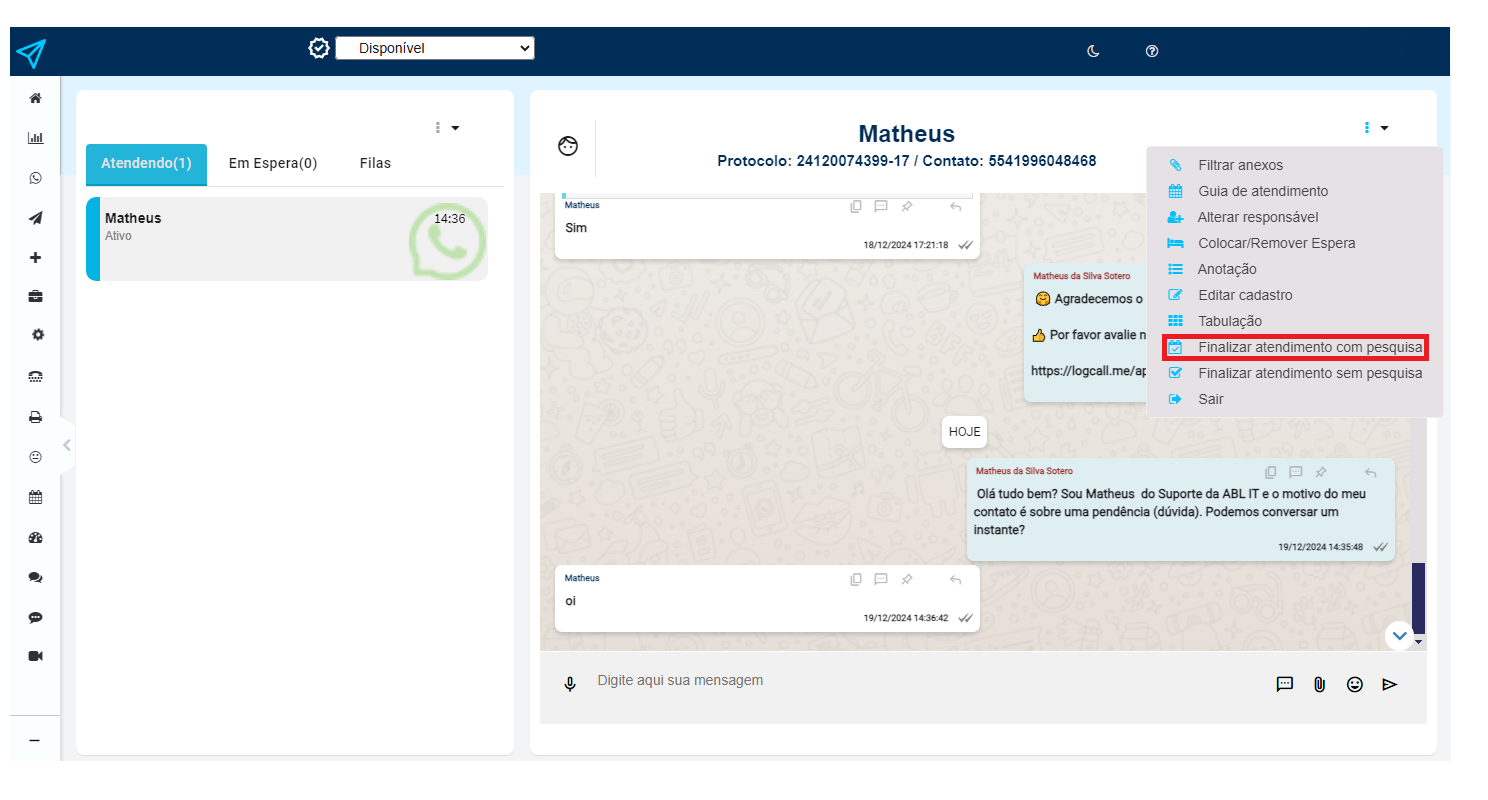Reply to the 'Sim' message

coord(955,206)
